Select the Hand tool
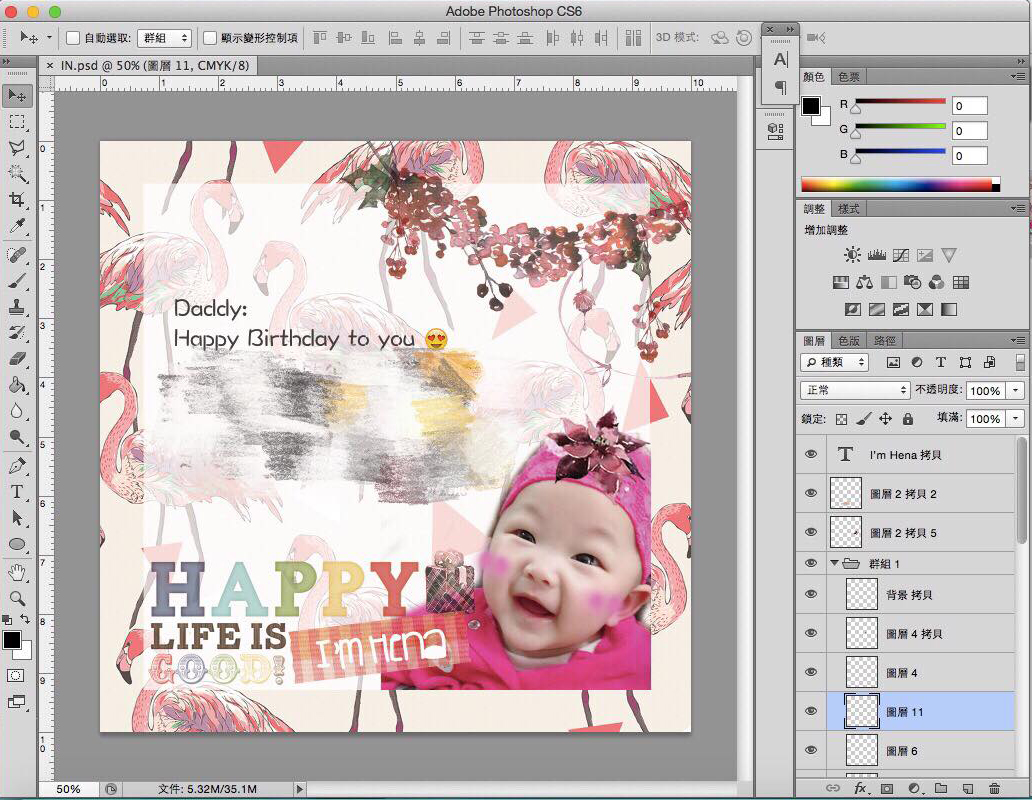This screenshot has width=1032, height=800. [17, 572]
